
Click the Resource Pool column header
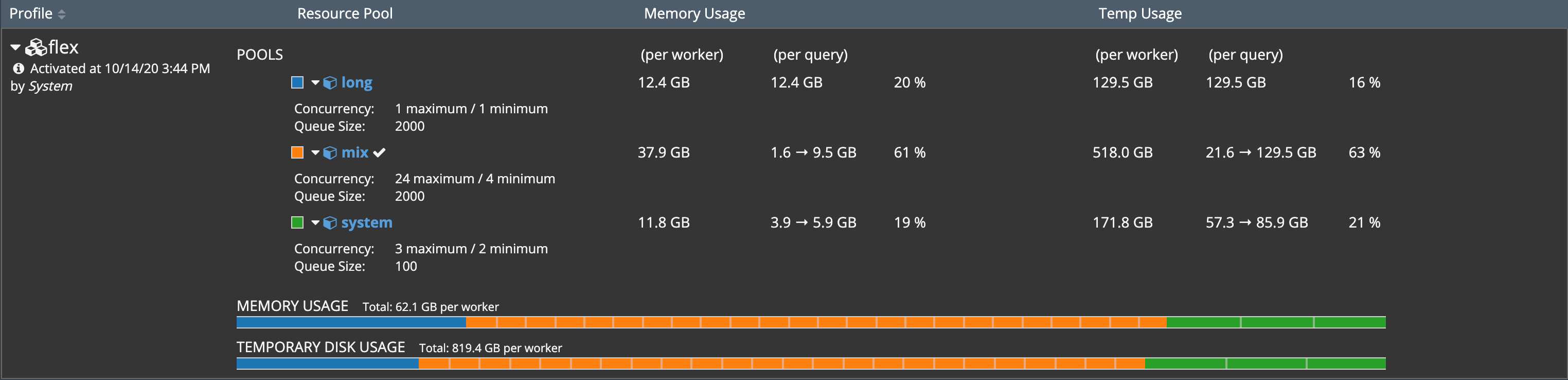point(345,13)
